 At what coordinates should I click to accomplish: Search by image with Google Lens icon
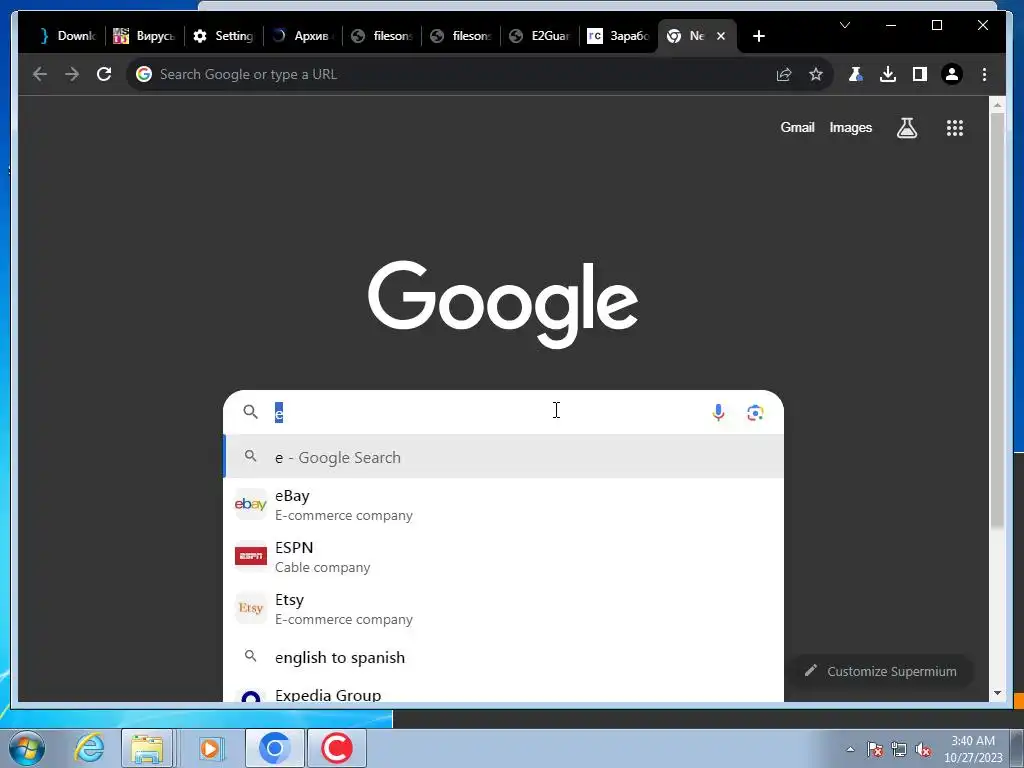point(755,412)
